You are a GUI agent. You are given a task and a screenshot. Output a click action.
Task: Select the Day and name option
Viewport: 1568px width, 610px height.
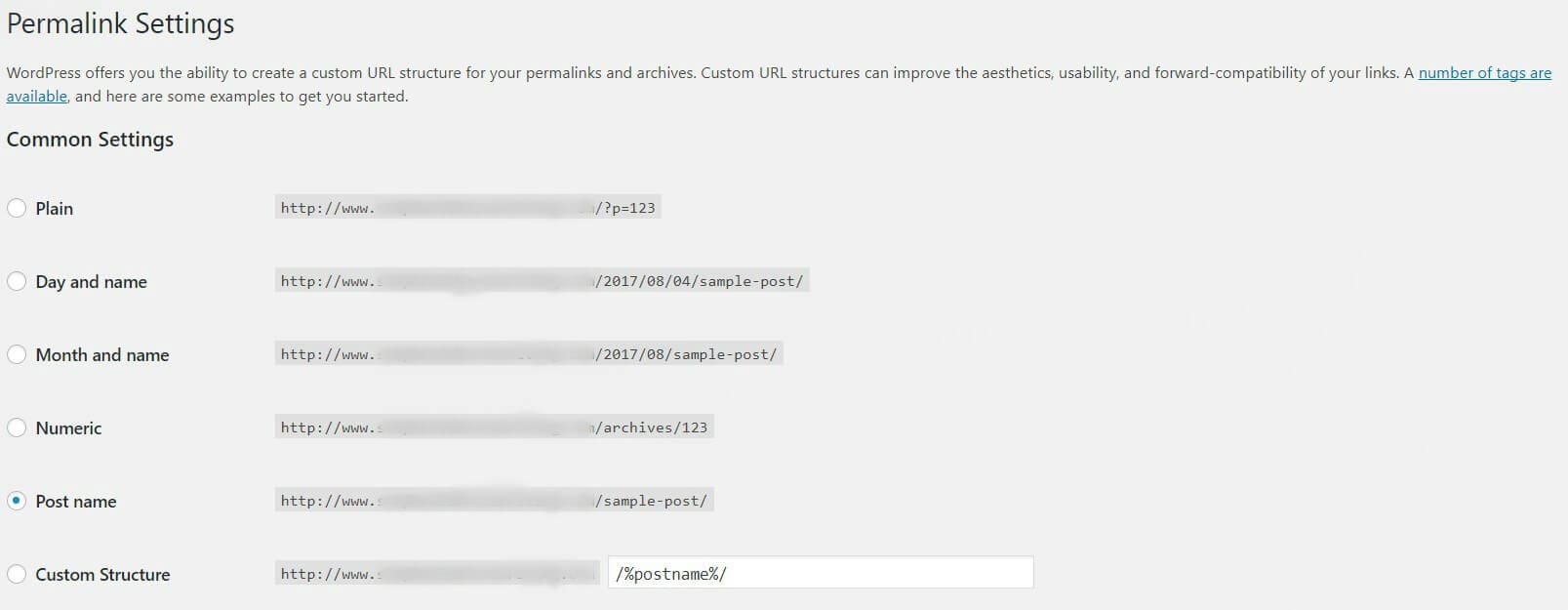[x=17, y=281]
